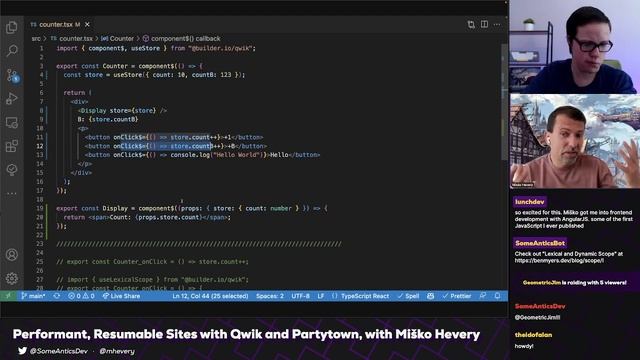Click theidofalan username in chat
The height and width of the screenshot is (360, 640).
(533, 335)
